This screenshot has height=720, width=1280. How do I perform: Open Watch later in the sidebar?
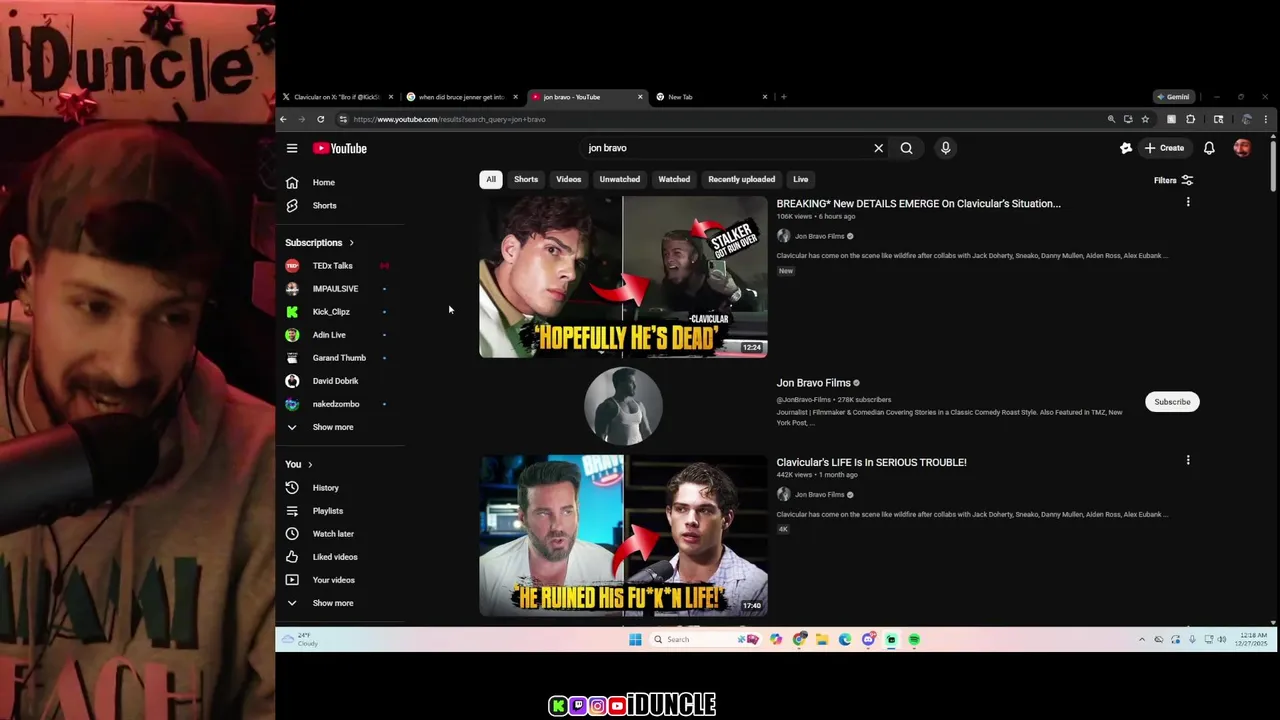(x=340, y=533)
